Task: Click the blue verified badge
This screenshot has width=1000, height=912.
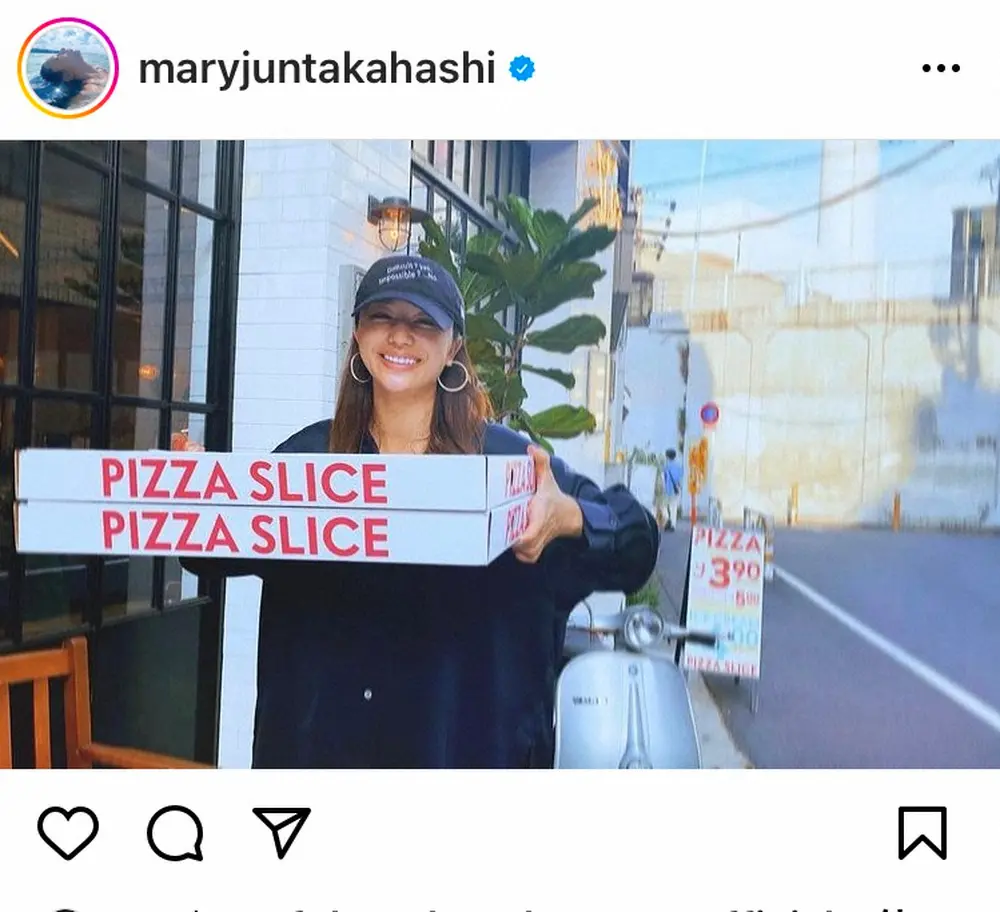Action: point(522,68)
